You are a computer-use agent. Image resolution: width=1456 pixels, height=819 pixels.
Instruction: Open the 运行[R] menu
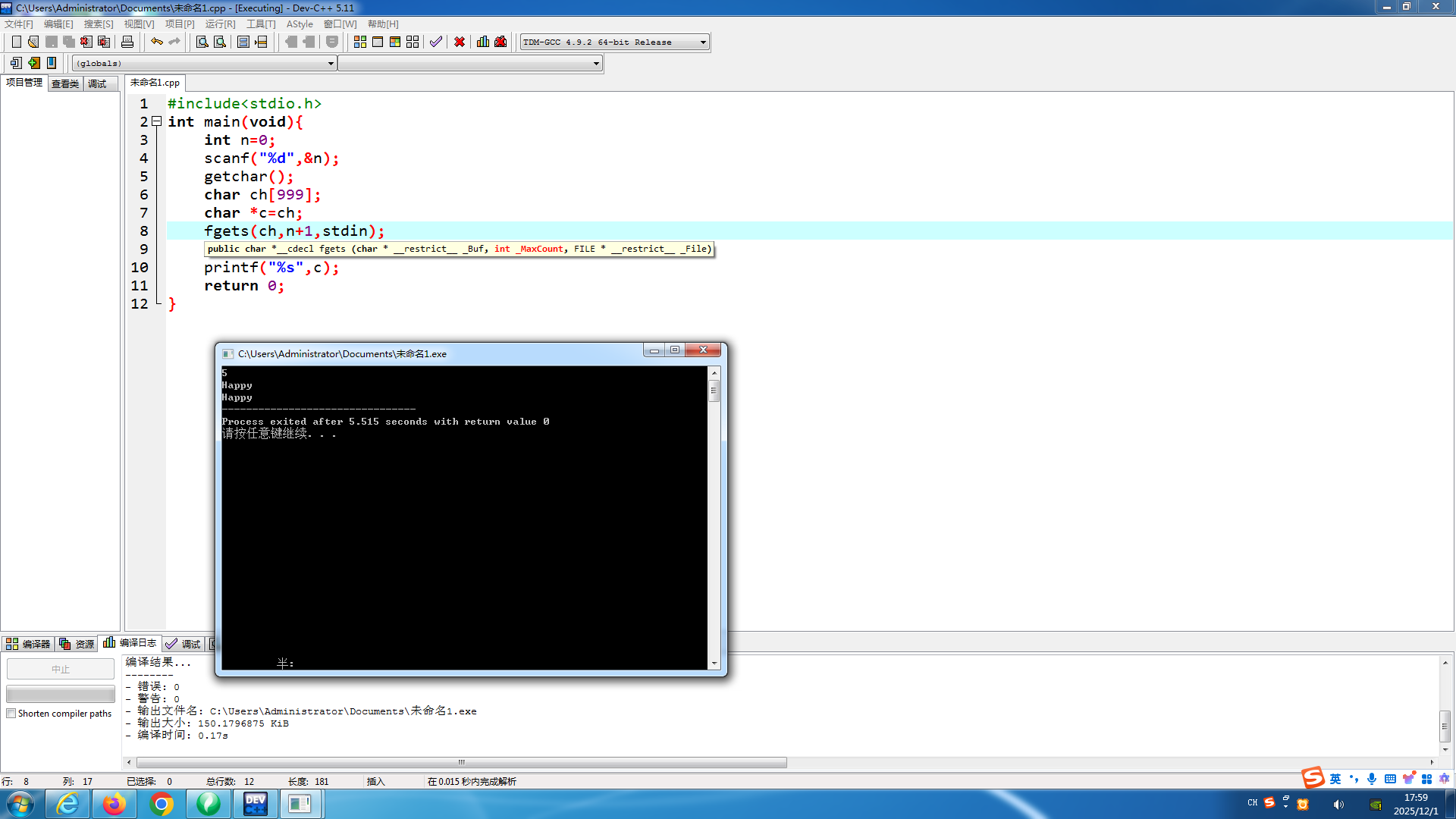pyautogui.click(x=220, y=24)
